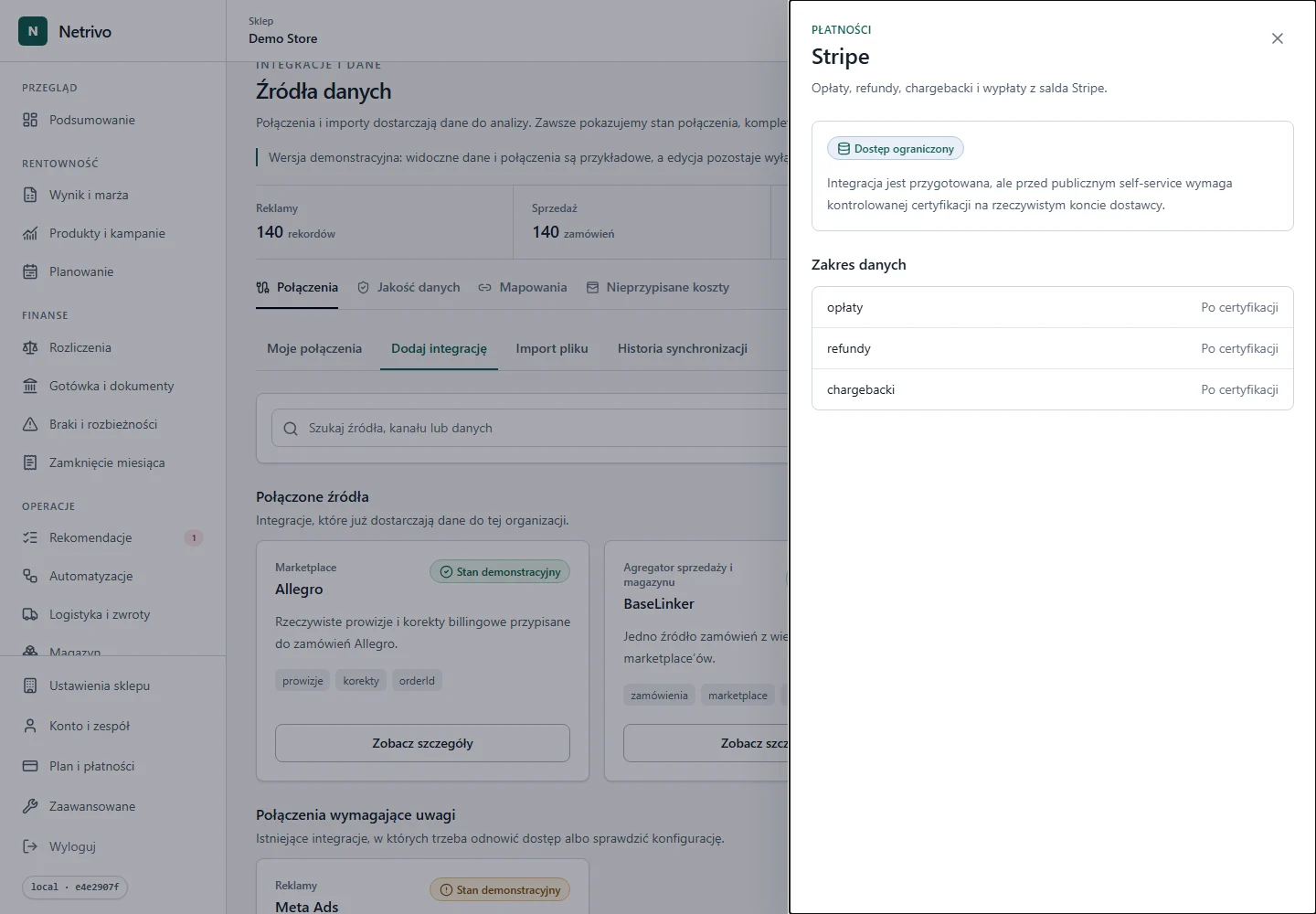Click the korekty tag on Allegro card
The image size is (1316, 914).
361,681
